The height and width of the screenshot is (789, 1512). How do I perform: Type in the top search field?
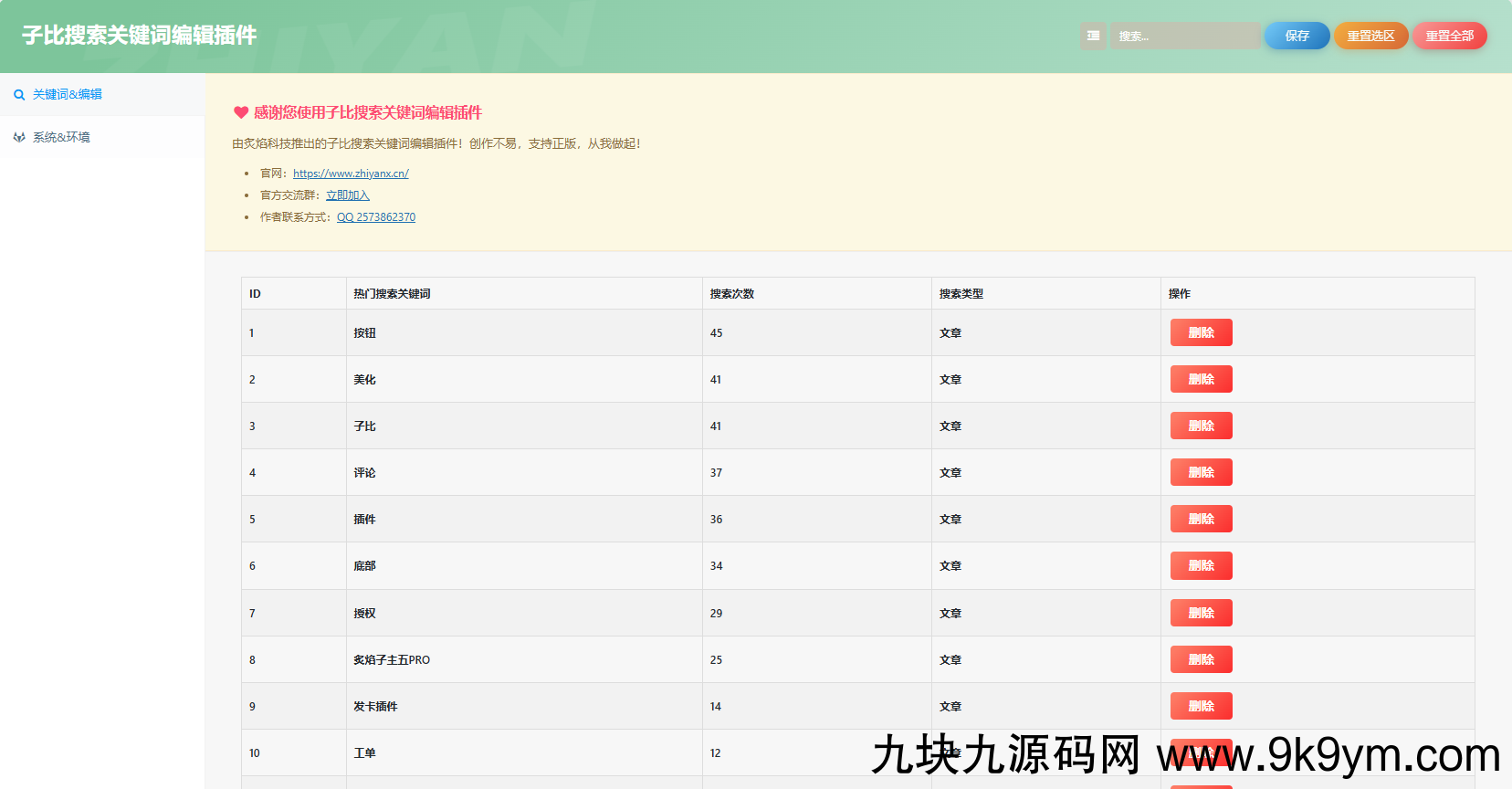(x=1184, y=36)
